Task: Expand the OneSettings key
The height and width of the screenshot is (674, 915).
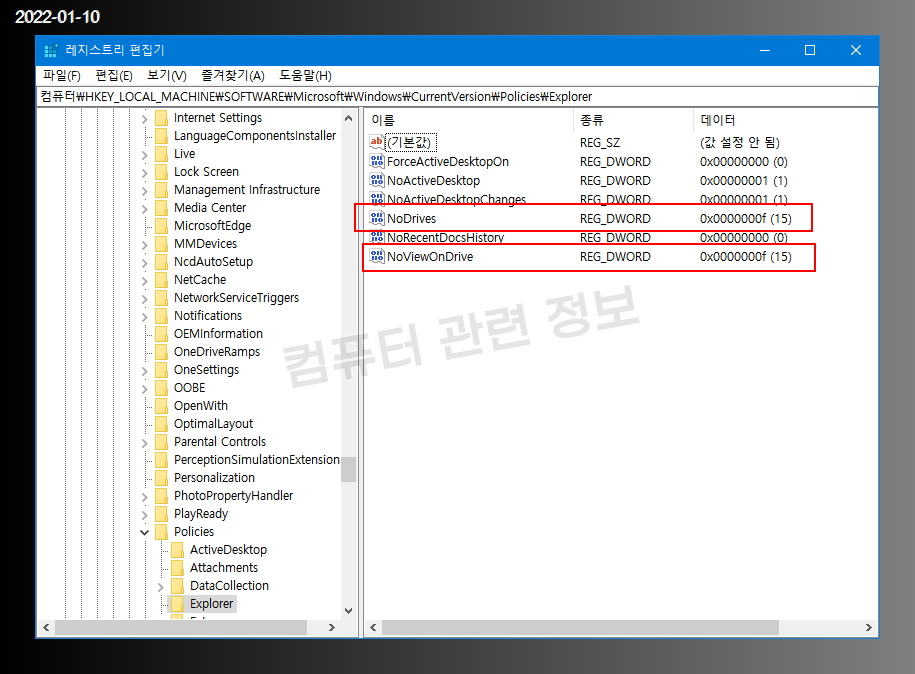Action: (x=145, y=371)
